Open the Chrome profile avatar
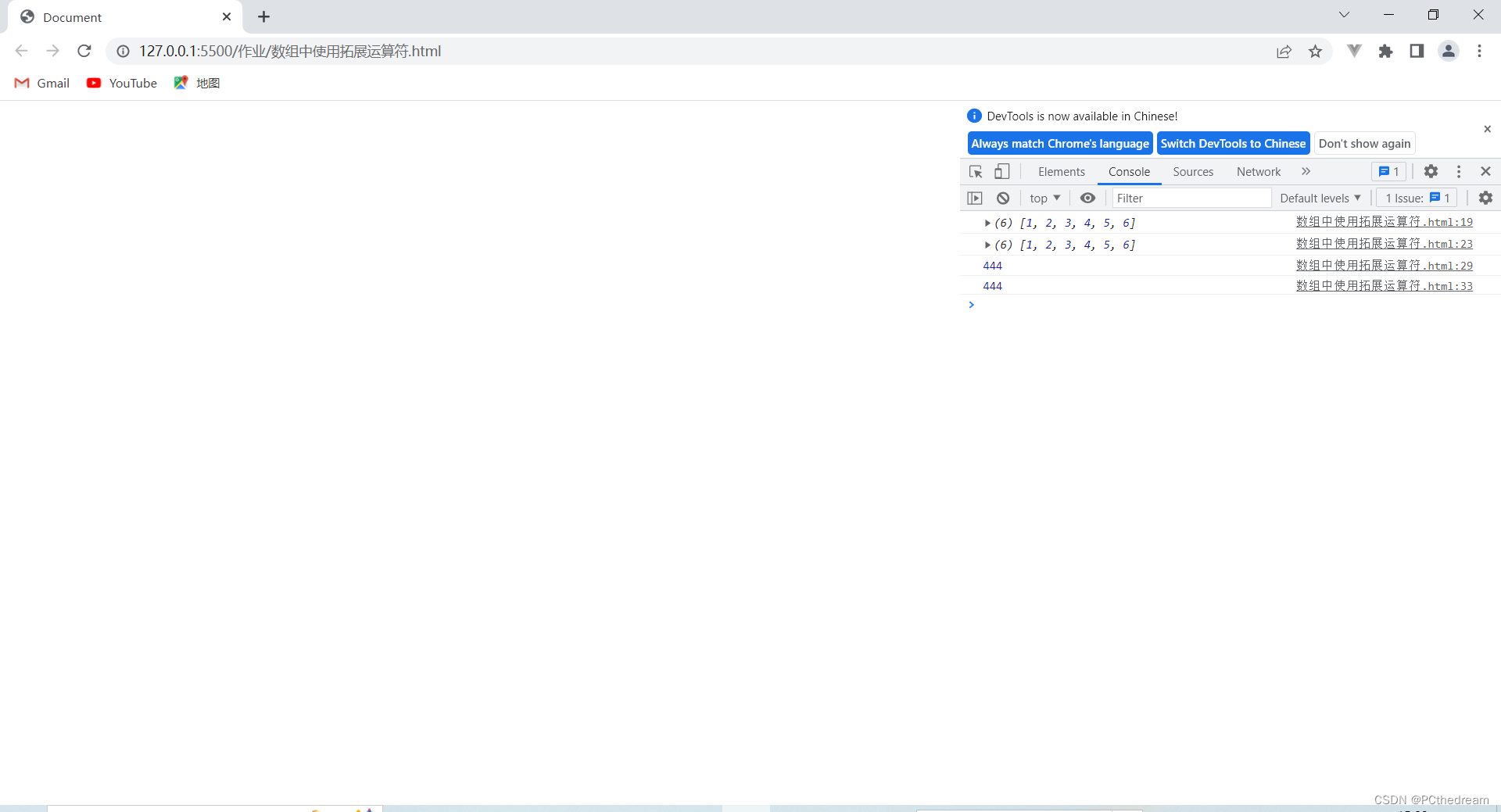The image size is (1501, 812). pos(1448,51)
